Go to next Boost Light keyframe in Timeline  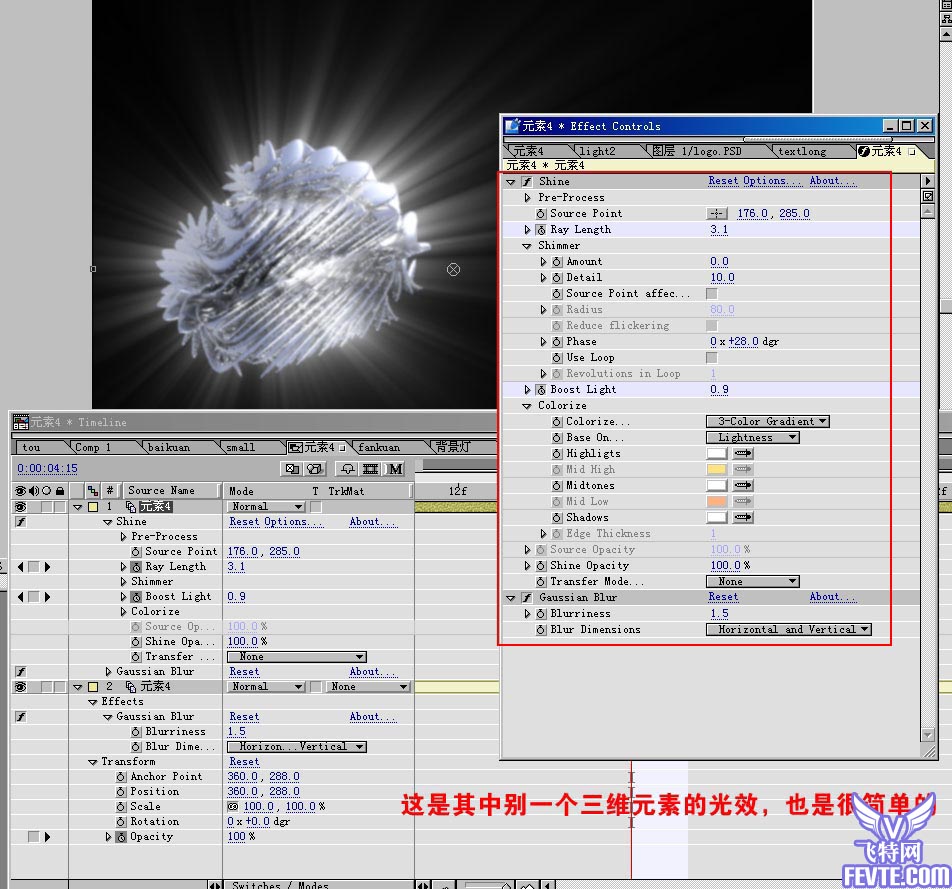(48, 597)
